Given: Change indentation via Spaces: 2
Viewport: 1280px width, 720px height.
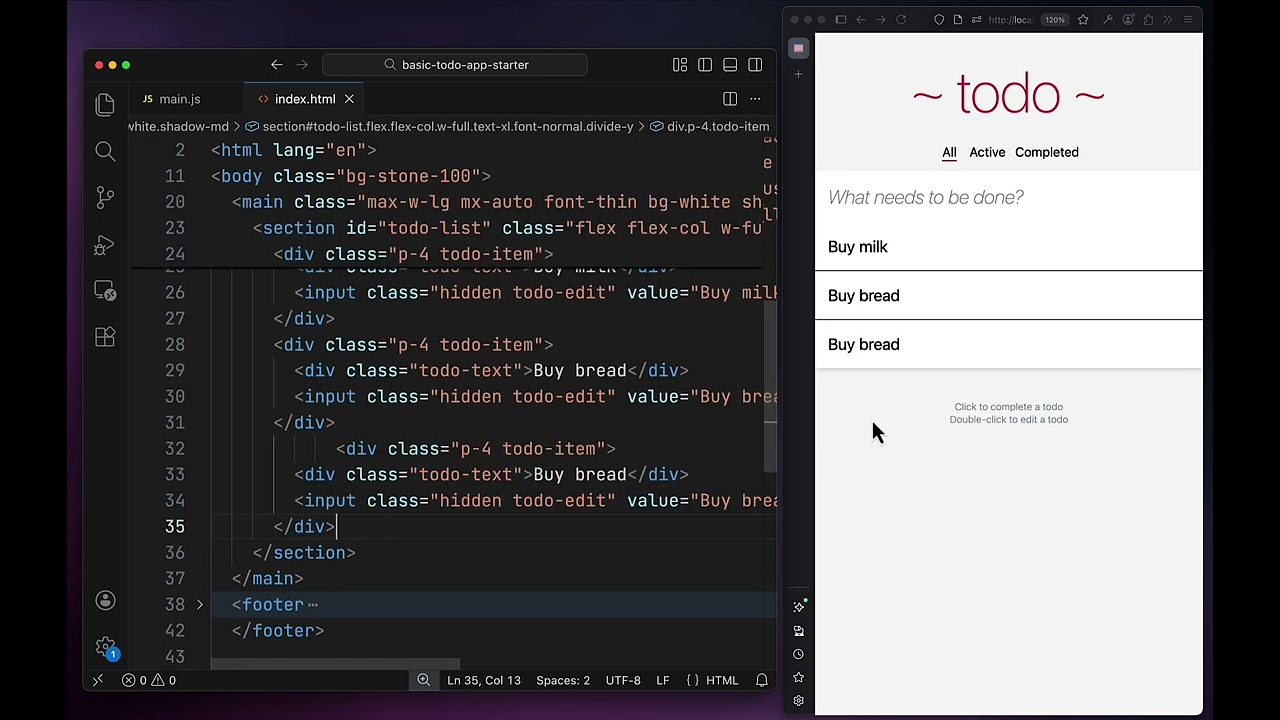Looking at the screenshot, I should [563, 680].
